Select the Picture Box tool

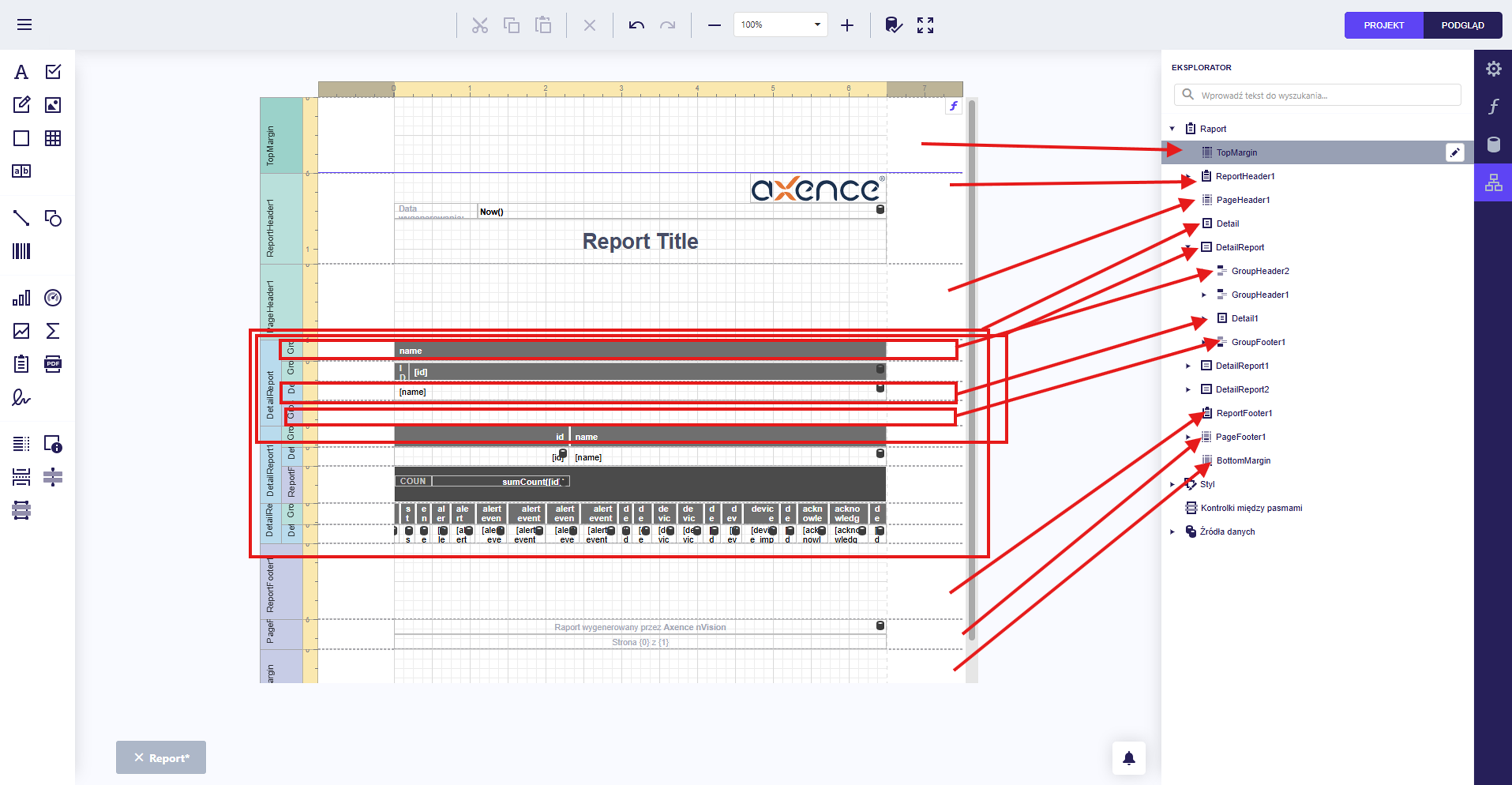pyautogui.click(x=53, y=105)
